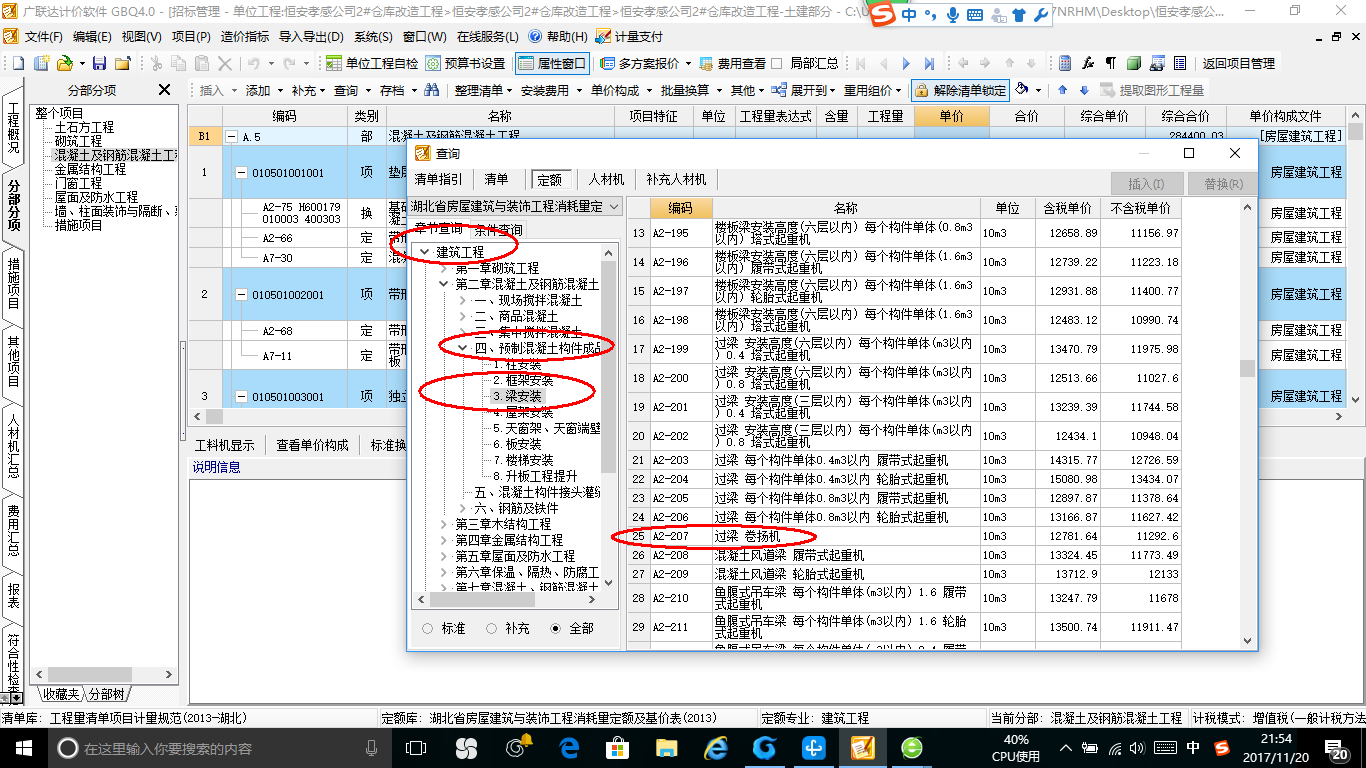Expand 第四章金属结构工程 node
Viewport: 1366px width, 768px height.
[444, 540]
